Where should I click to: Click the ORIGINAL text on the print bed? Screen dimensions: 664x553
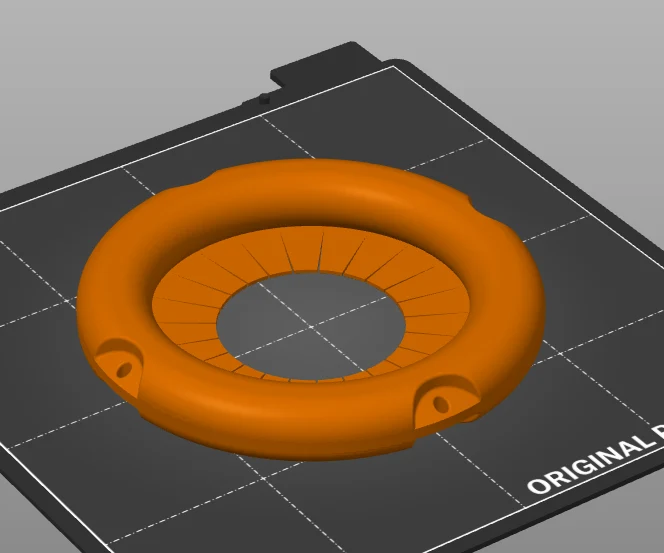pyautogui.click(x=590, y=464)
